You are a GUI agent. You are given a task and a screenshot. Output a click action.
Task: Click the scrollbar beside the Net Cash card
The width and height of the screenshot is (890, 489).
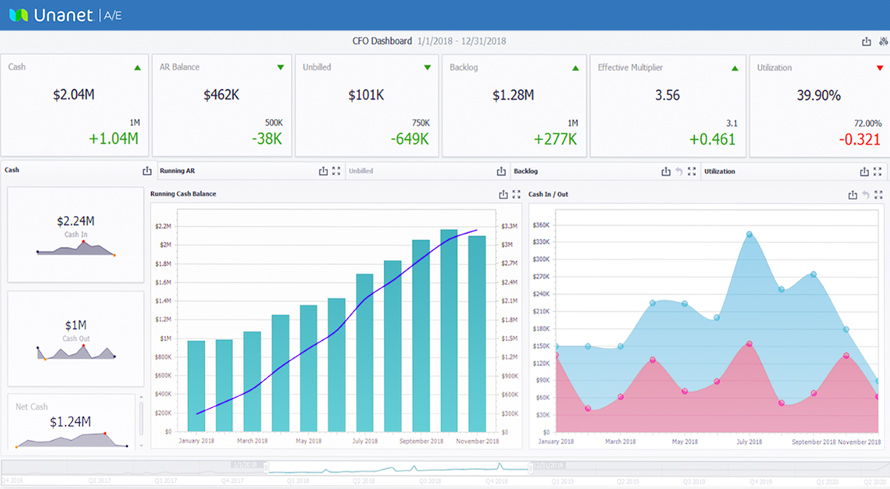[141, 420]
